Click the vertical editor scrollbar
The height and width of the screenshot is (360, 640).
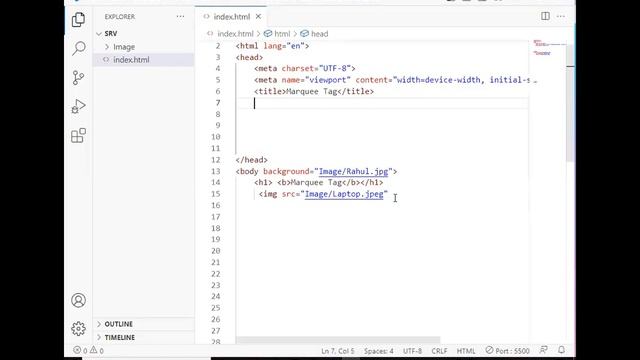571,102
